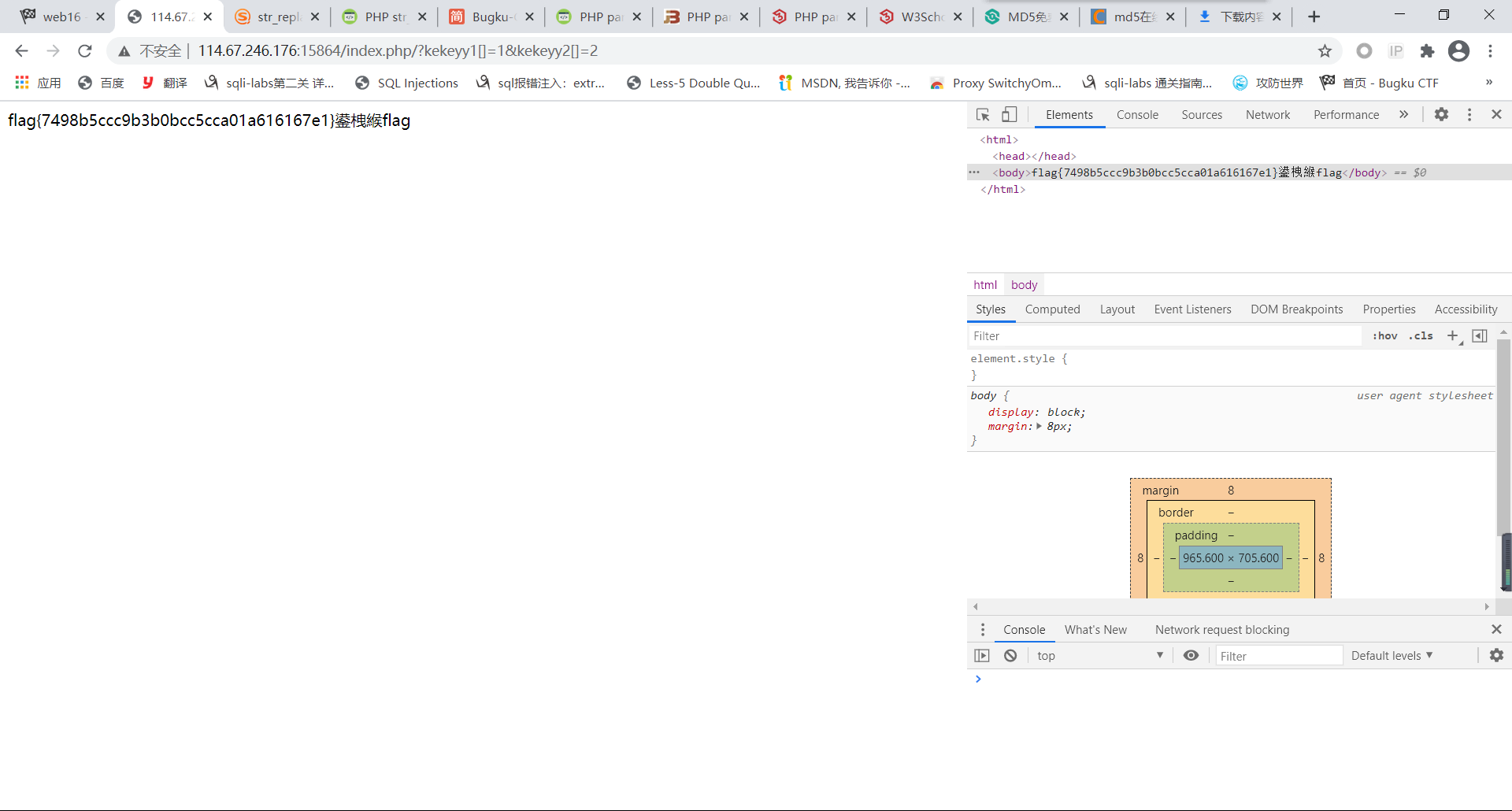Create a live expression with eye icon
This screenshot has width=1512, height=811.
[1191, 656]
